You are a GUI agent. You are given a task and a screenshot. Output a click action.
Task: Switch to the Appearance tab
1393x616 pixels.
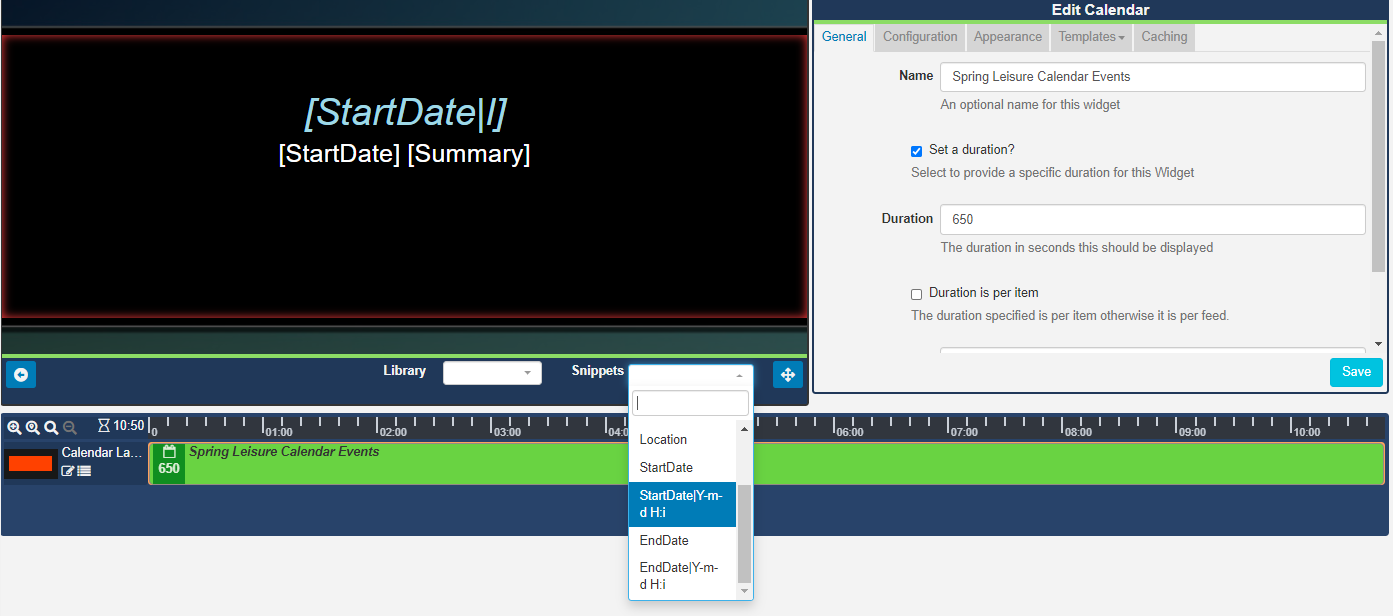pos(1007,37)
